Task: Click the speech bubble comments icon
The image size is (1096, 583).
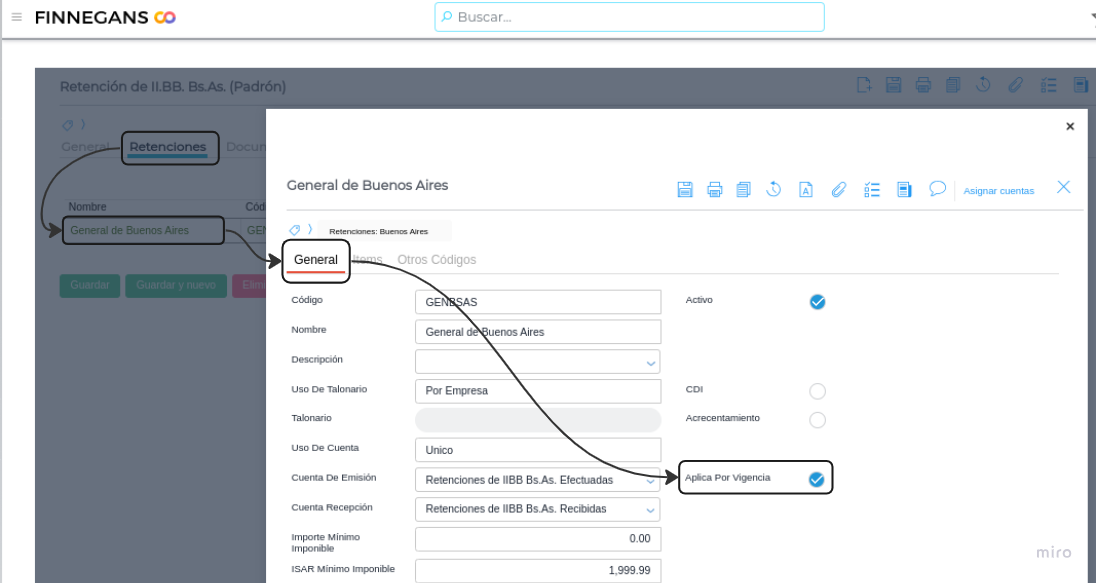Action: point(937,188)
